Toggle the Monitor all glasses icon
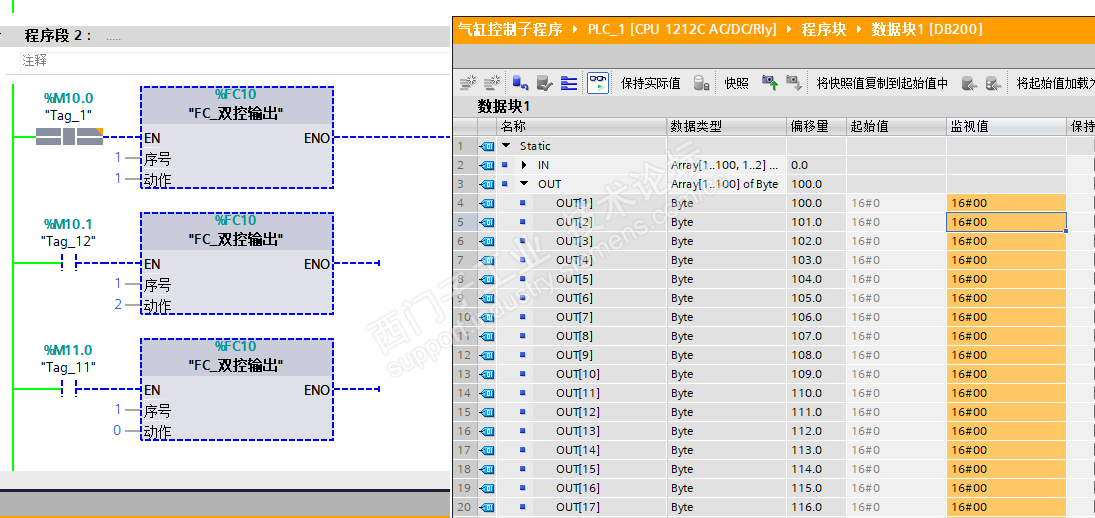Image resolution: width=1095 pixels, height=518 pixels. pos(597,83)
